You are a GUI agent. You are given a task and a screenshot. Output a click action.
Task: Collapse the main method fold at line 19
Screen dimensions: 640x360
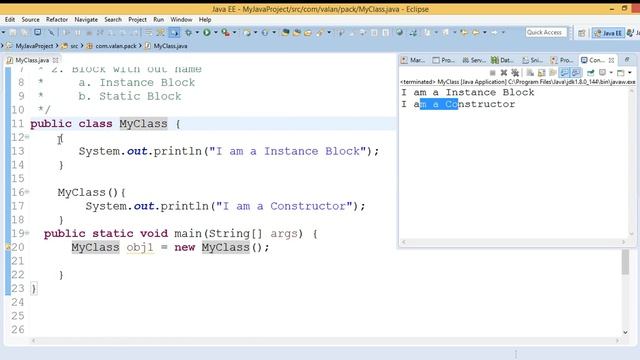pyautogui.click(x=27, y=233)
